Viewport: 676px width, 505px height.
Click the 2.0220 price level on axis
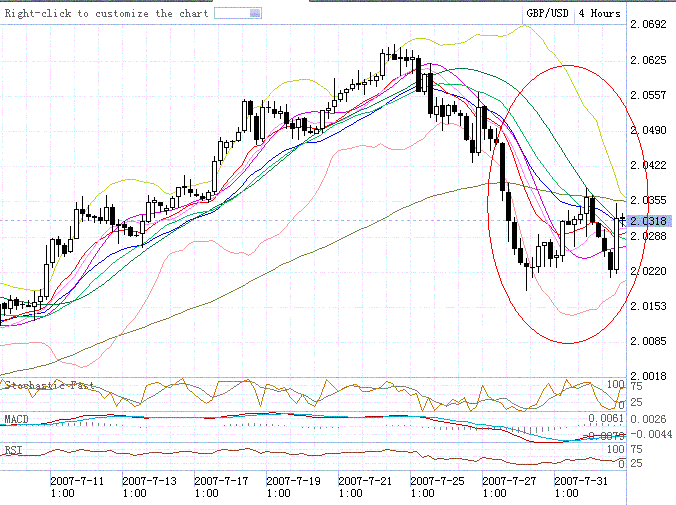click(650, 270)
